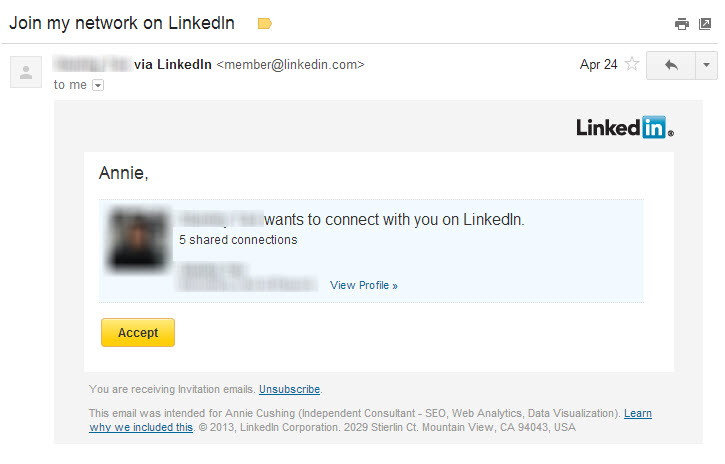This screenshot has height=464, width=725.
Task: Click the Unsubscribe link
Action: 290,389
